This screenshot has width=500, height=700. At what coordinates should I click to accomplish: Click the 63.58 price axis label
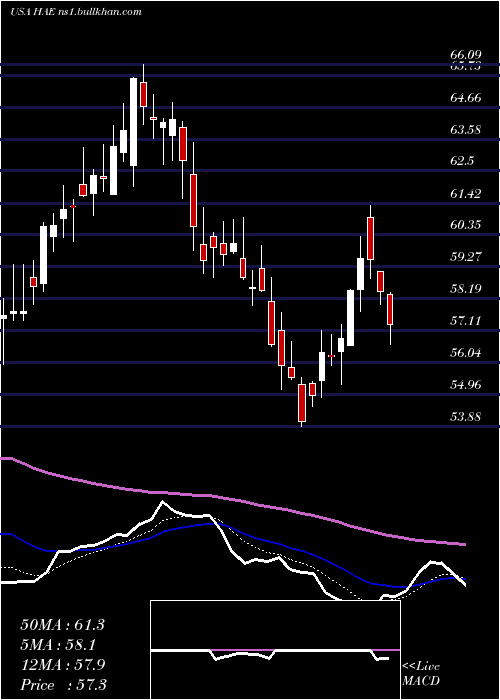coord(465,130)
